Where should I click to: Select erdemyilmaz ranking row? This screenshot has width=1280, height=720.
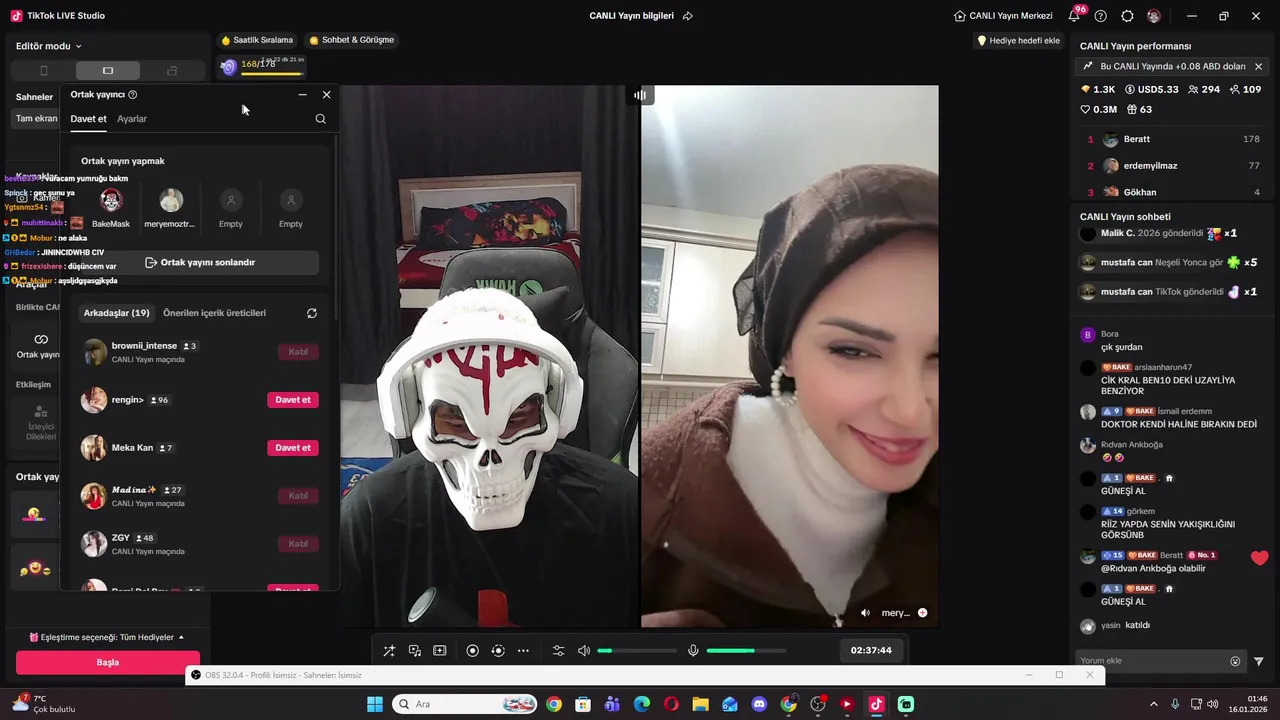tap(1172, 166)
